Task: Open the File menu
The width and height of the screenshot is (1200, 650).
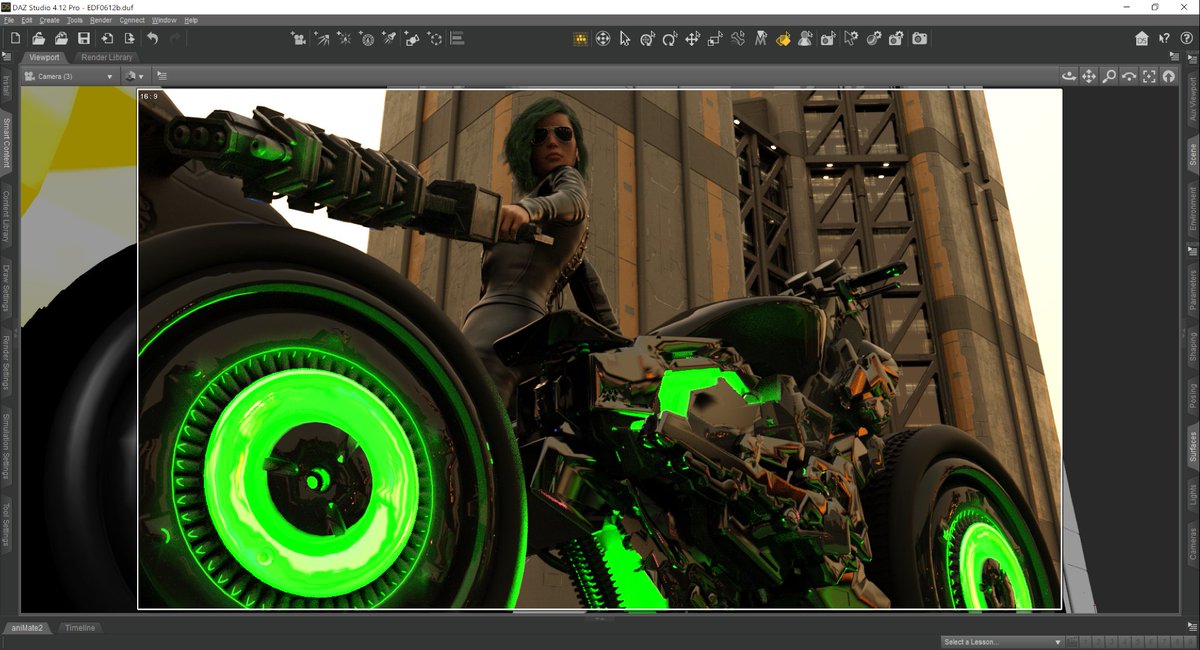Action: (9, 20)
